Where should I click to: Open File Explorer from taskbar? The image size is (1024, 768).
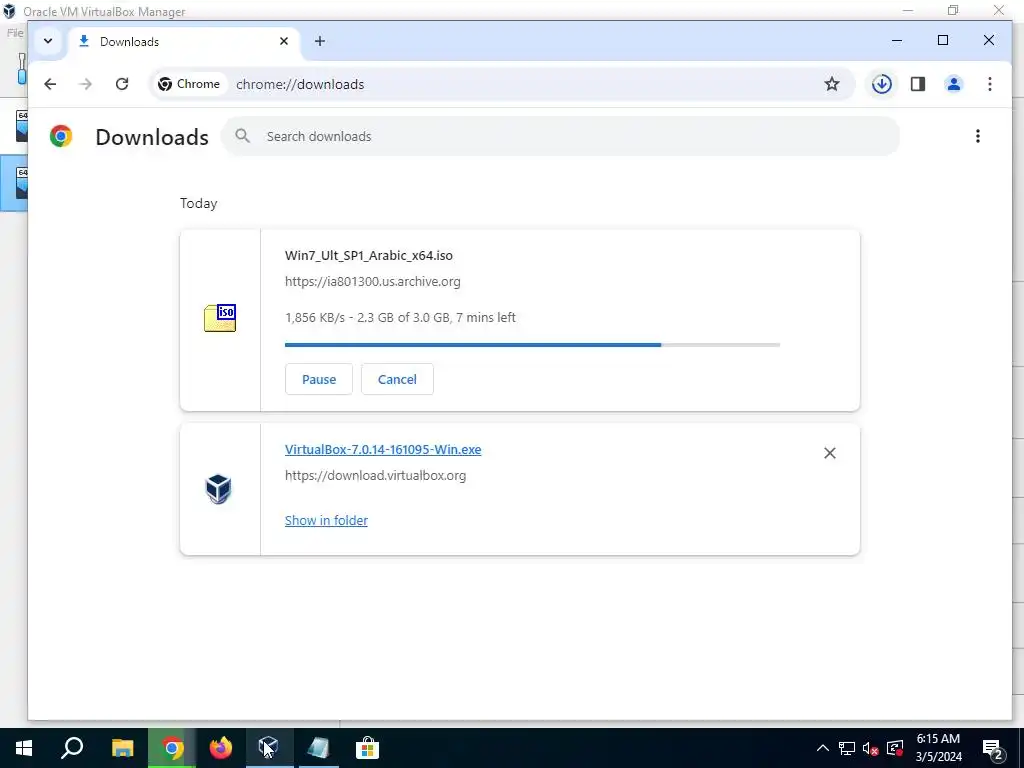[122, 748]
